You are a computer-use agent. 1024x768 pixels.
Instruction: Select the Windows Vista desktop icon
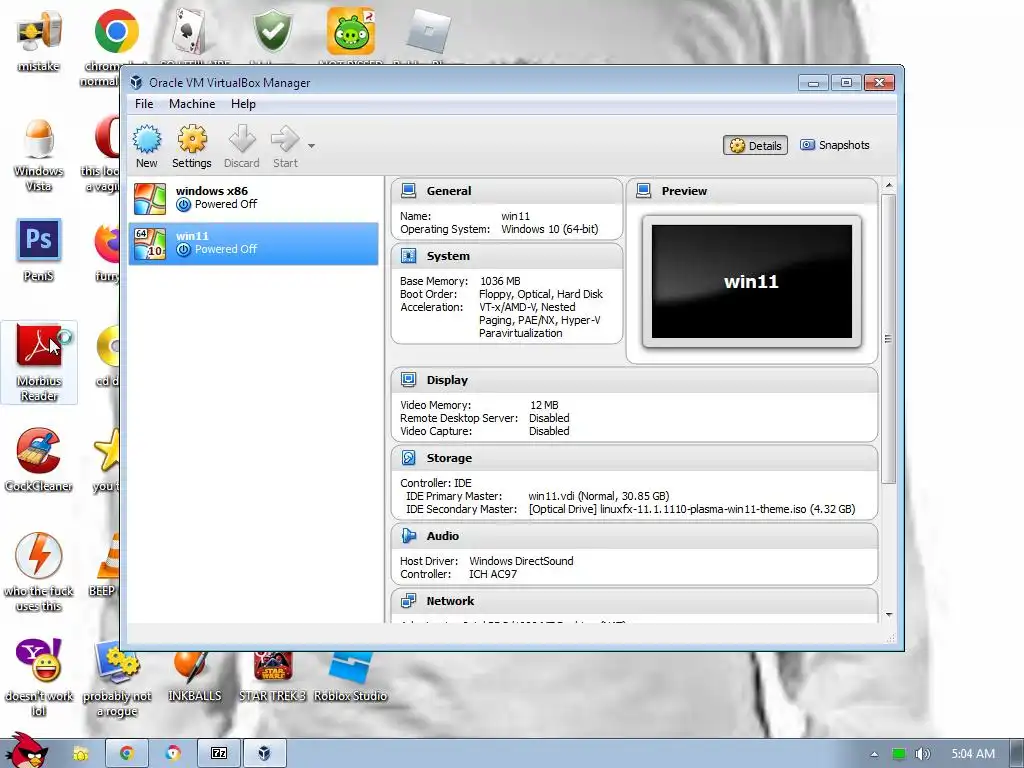[x=39, y=154]
